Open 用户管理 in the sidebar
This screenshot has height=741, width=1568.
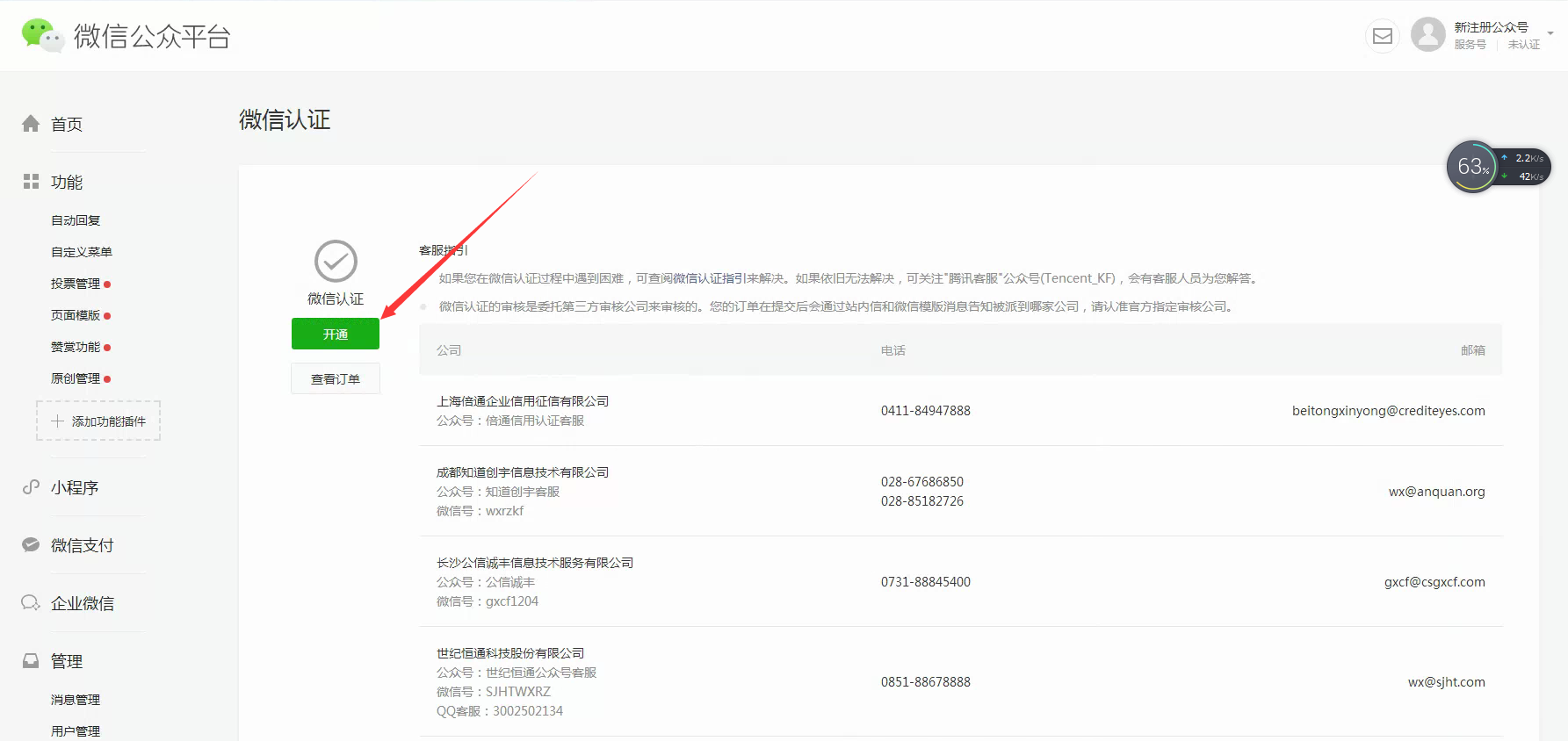[76, 731]
